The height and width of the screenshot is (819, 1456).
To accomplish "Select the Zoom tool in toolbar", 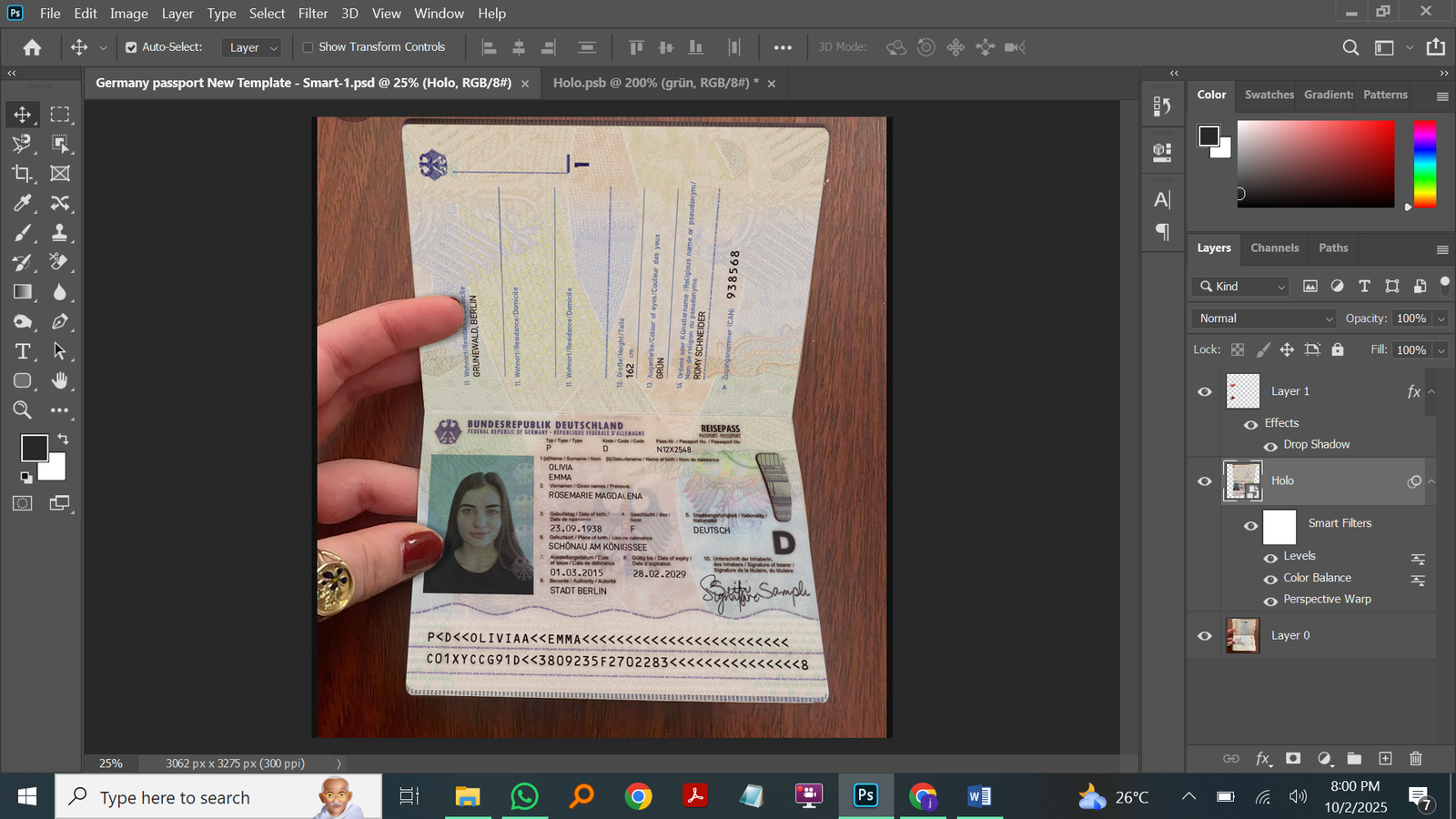I will 22,410.
